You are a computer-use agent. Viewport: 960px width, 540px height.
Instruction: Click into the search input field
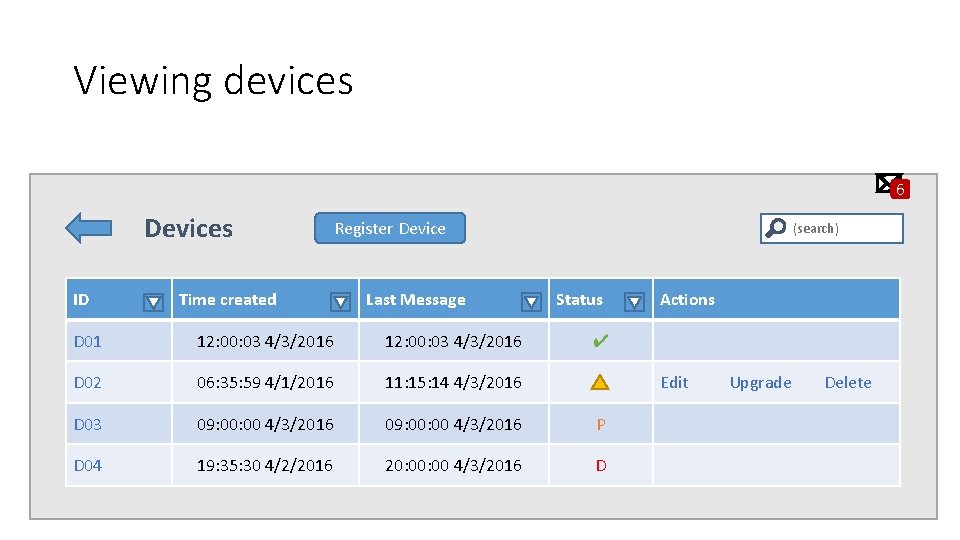coord(845,229)
